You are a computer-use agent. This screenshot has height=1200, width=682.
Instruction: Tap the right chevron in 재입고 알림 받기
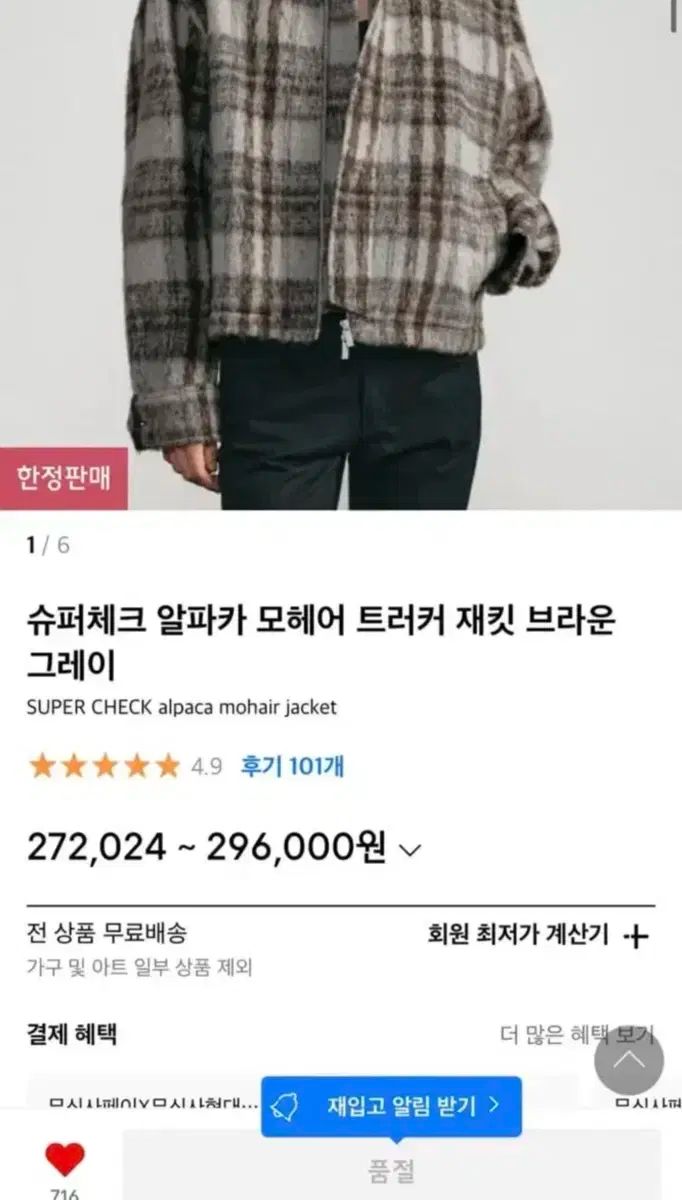(x=494, y=1106)
